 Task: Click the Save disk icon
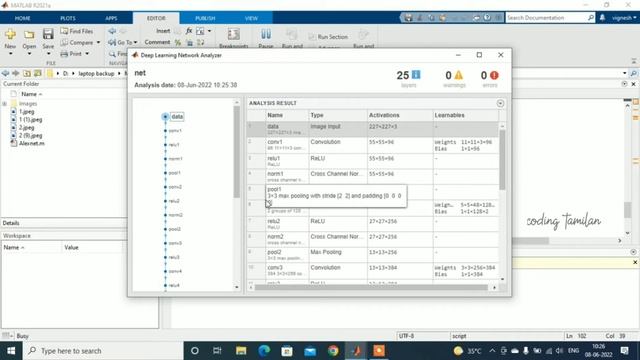(x=48, y=34)
